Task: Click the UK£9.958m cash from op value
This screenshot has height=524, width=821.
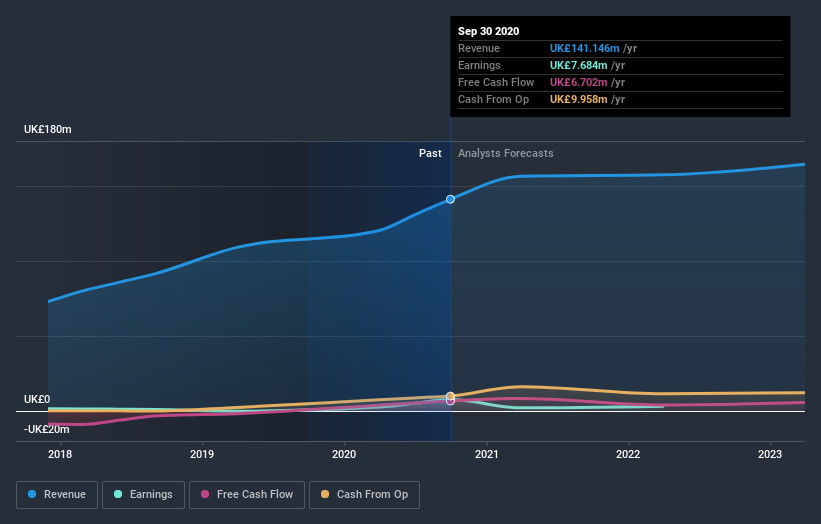Action: pos(579,99)
